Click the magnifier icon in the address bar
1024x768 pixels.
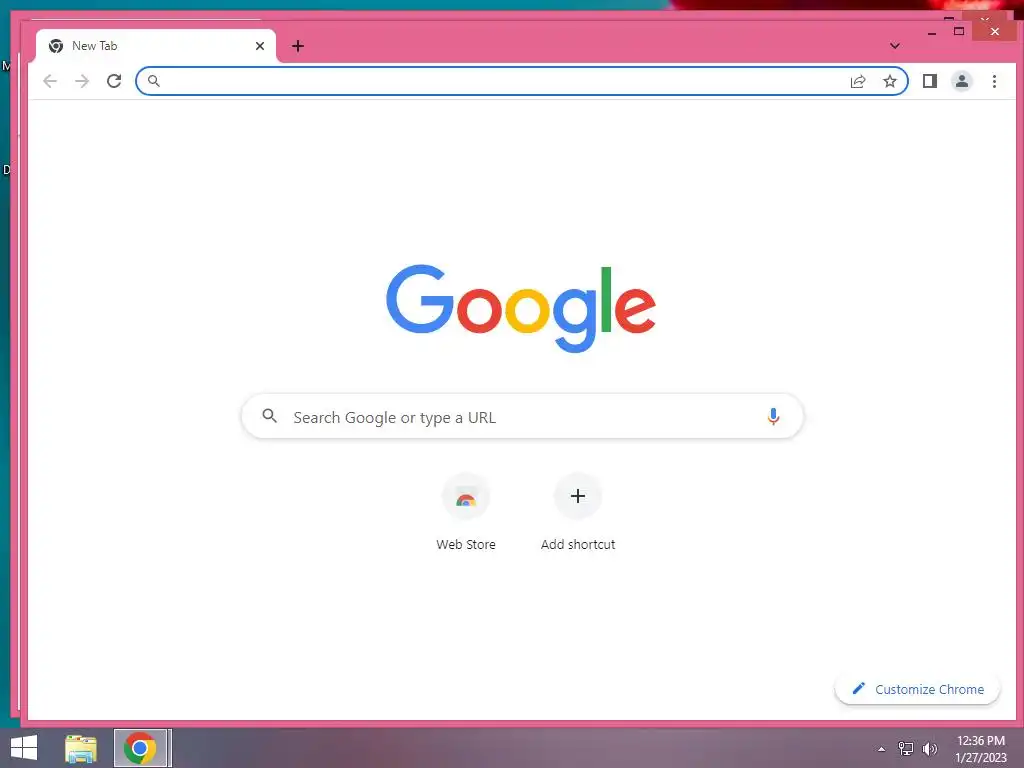(x=153, y=81)
